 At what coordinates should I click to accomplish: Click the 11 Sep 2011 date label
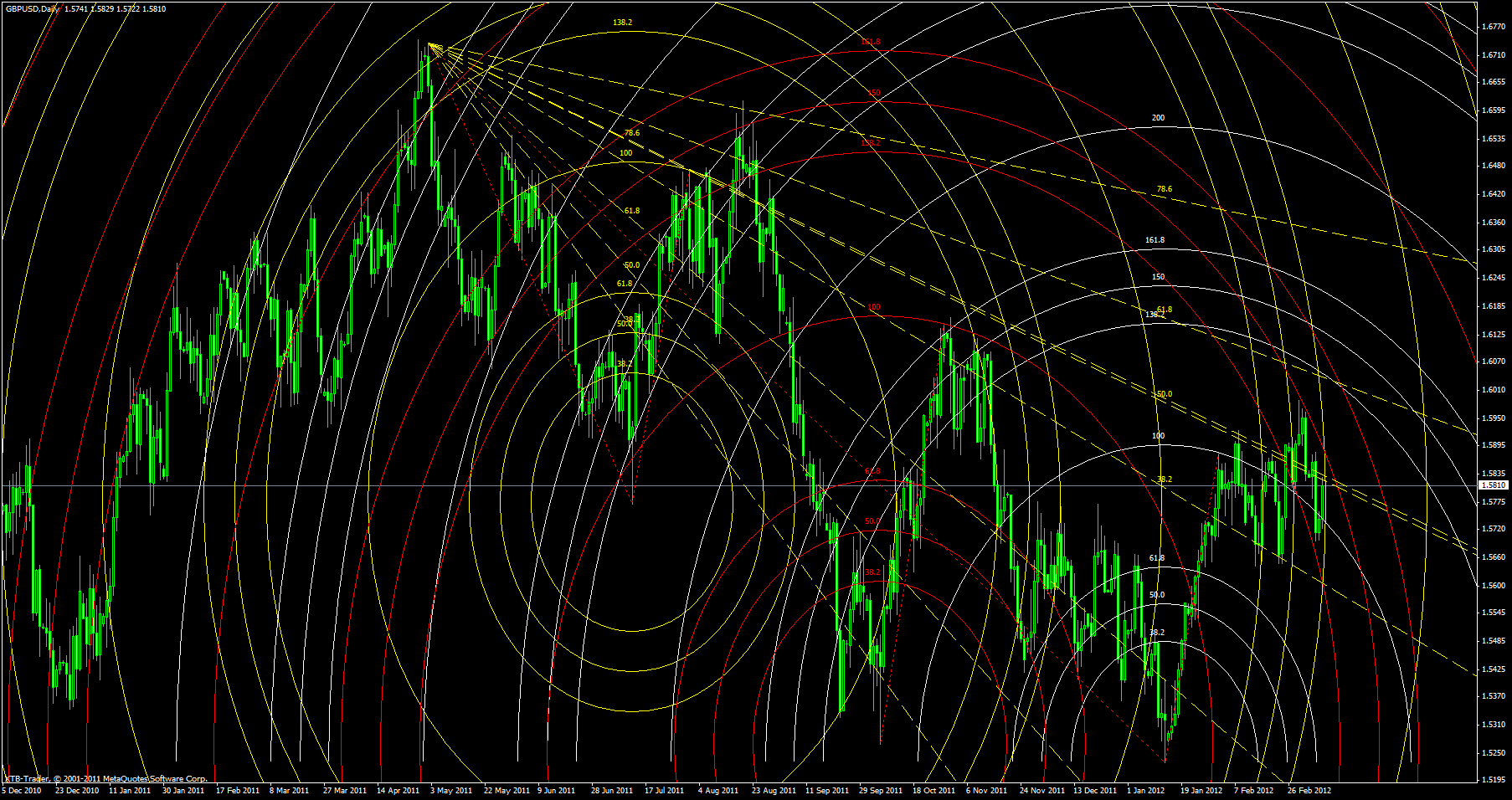pos(826,790)
